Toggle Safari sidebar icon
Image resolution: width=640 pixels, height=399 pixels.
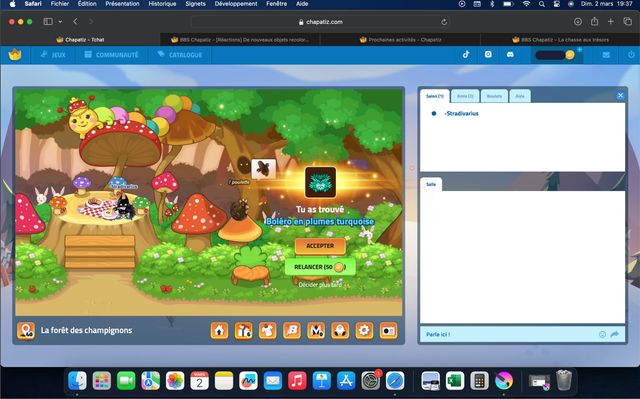48,22
